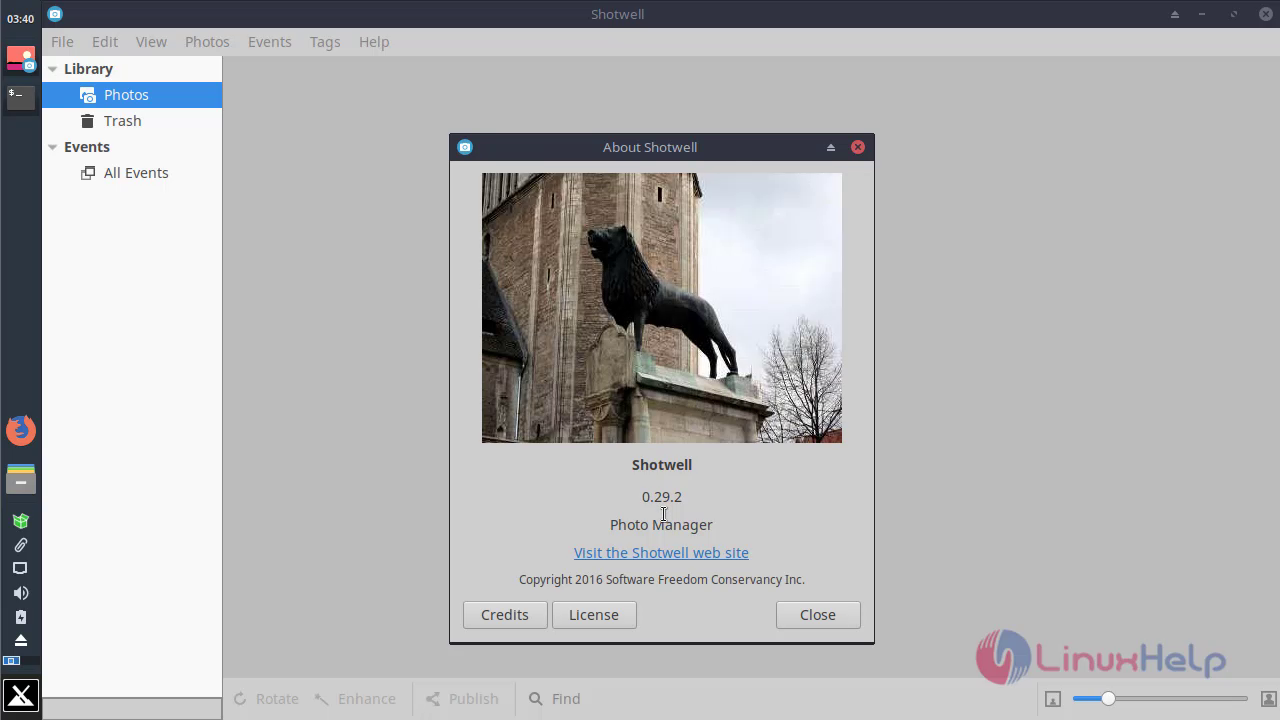This screenshot has width=1280, height=720.
Task: Click the Library heading text
Action: tap(88, 69)
